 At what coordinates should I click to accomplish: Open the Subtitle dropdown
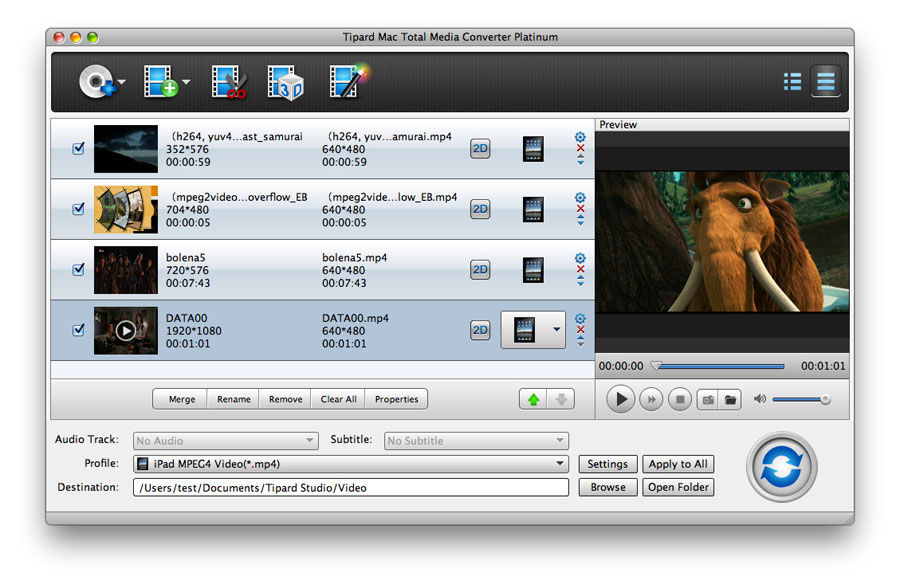pyautogui.click(x=561, y=441)
